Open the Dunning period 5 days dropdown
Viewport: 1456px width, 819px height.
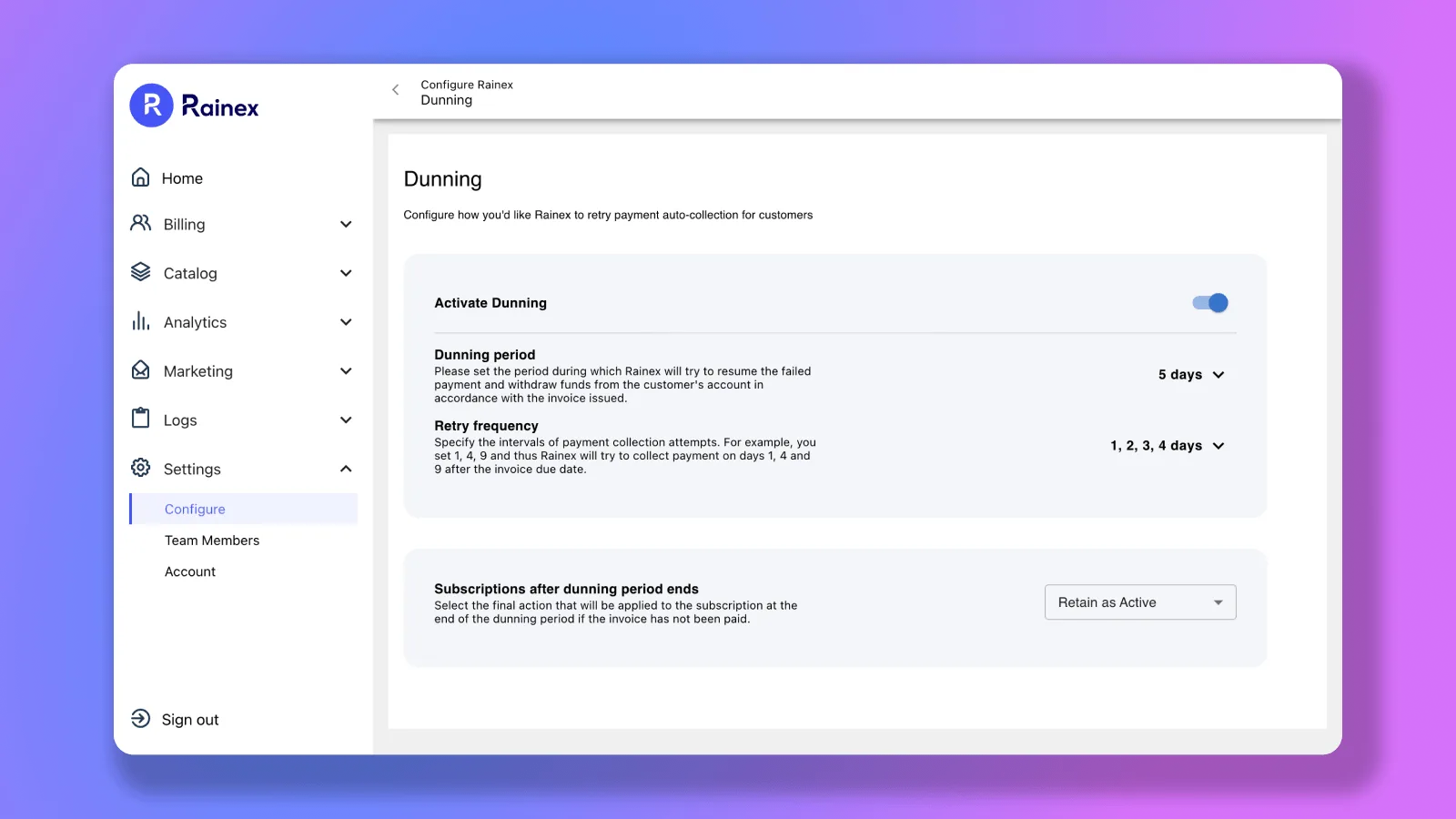pos(1191,375)
